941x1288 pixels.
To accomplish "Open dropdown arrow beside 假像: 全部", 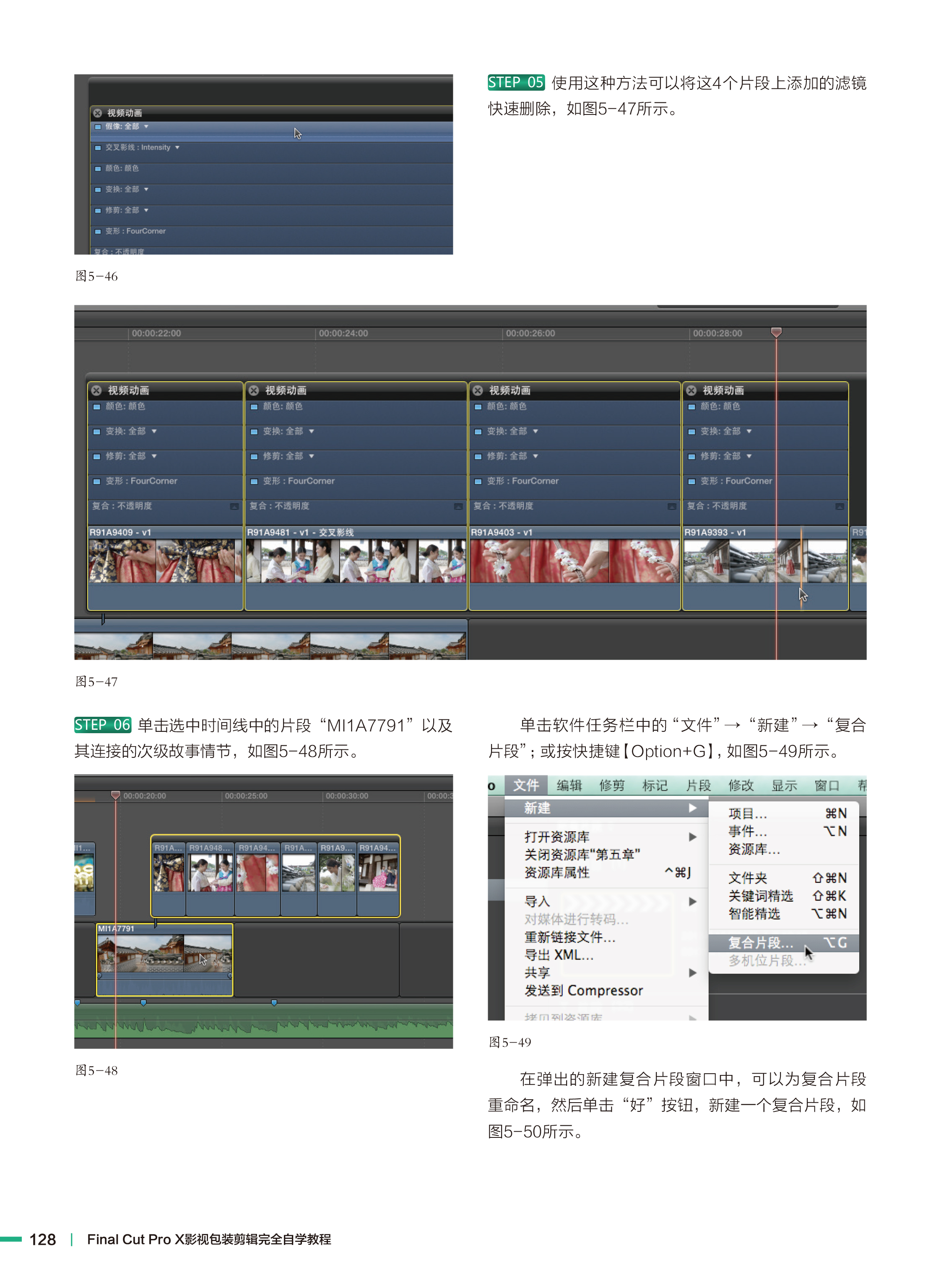I will (146, 127).
